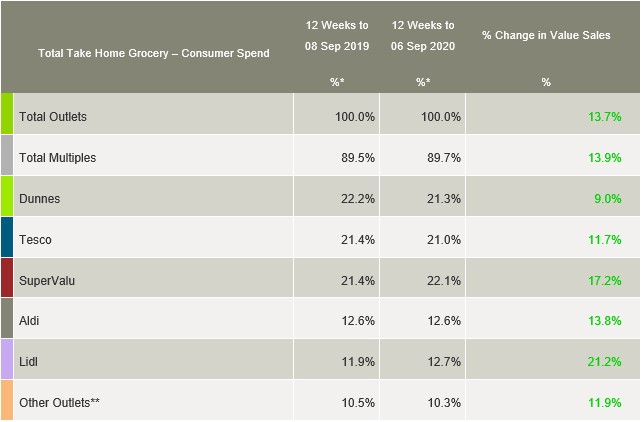The width and height of the screenshot is (642, 422).
Task: Click the lime green Dunnes color swatch
Action: pos(6,197)
